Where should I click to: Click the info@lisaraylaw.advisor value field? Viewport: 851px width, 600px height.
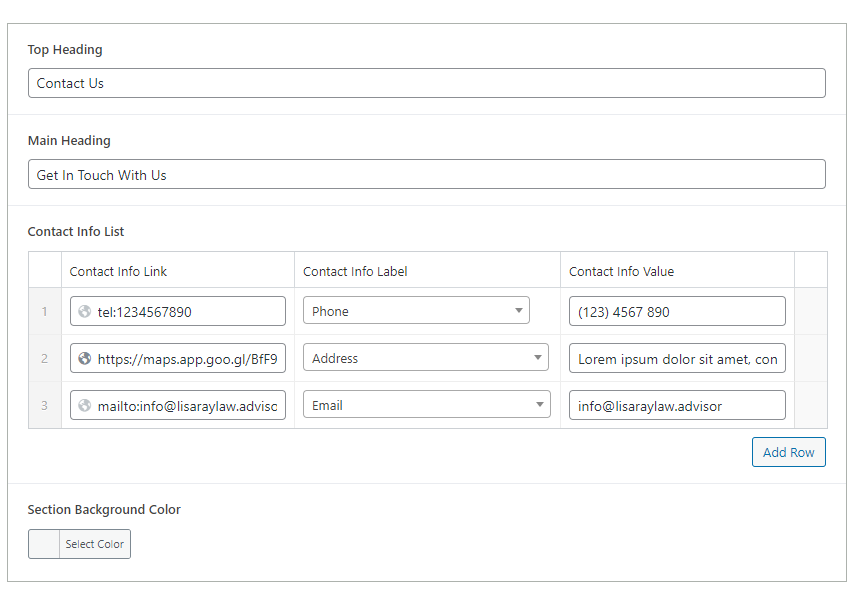tap(677, 405)
